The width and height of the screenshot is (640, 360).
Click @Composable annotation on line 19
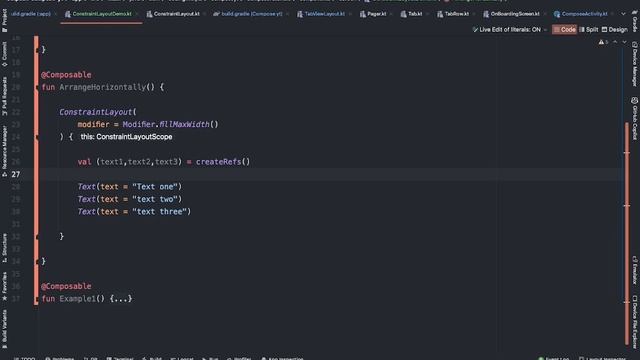66,75
